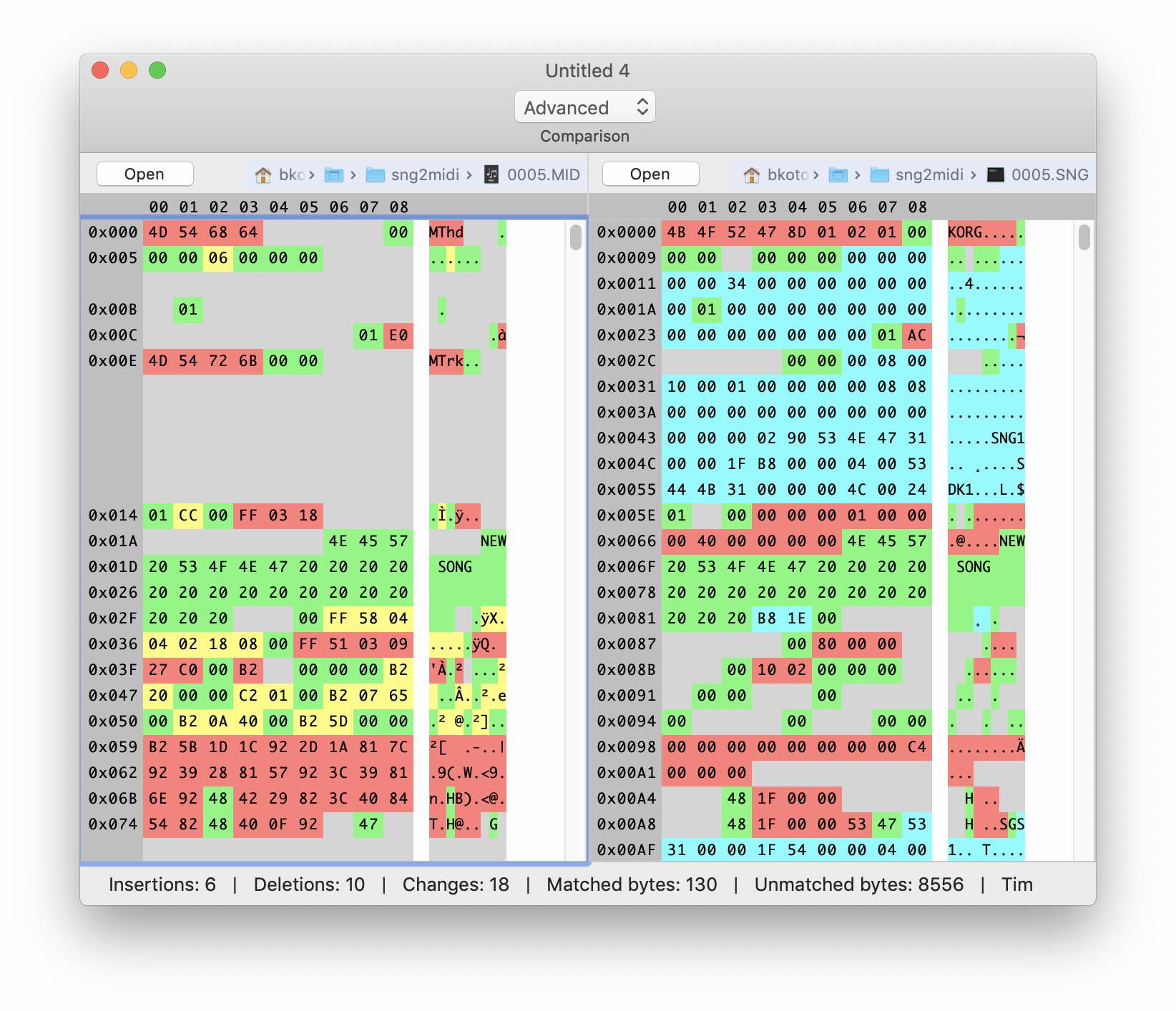The width and height of the screenshot is (1176, 1011).
Task: Click byte 8D in SNG row 0x0000
Action: 797,232
